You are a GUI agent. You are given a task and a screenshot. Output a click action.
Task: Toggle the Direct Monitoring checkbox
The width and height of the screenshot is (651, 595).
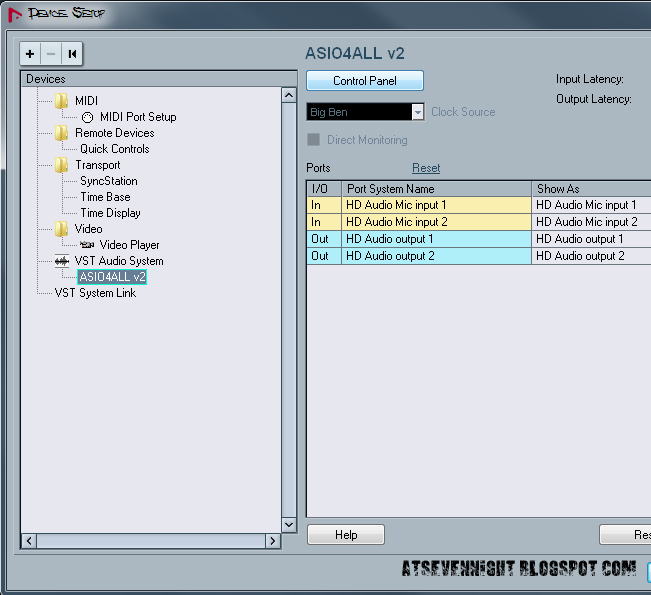point(313,140)
